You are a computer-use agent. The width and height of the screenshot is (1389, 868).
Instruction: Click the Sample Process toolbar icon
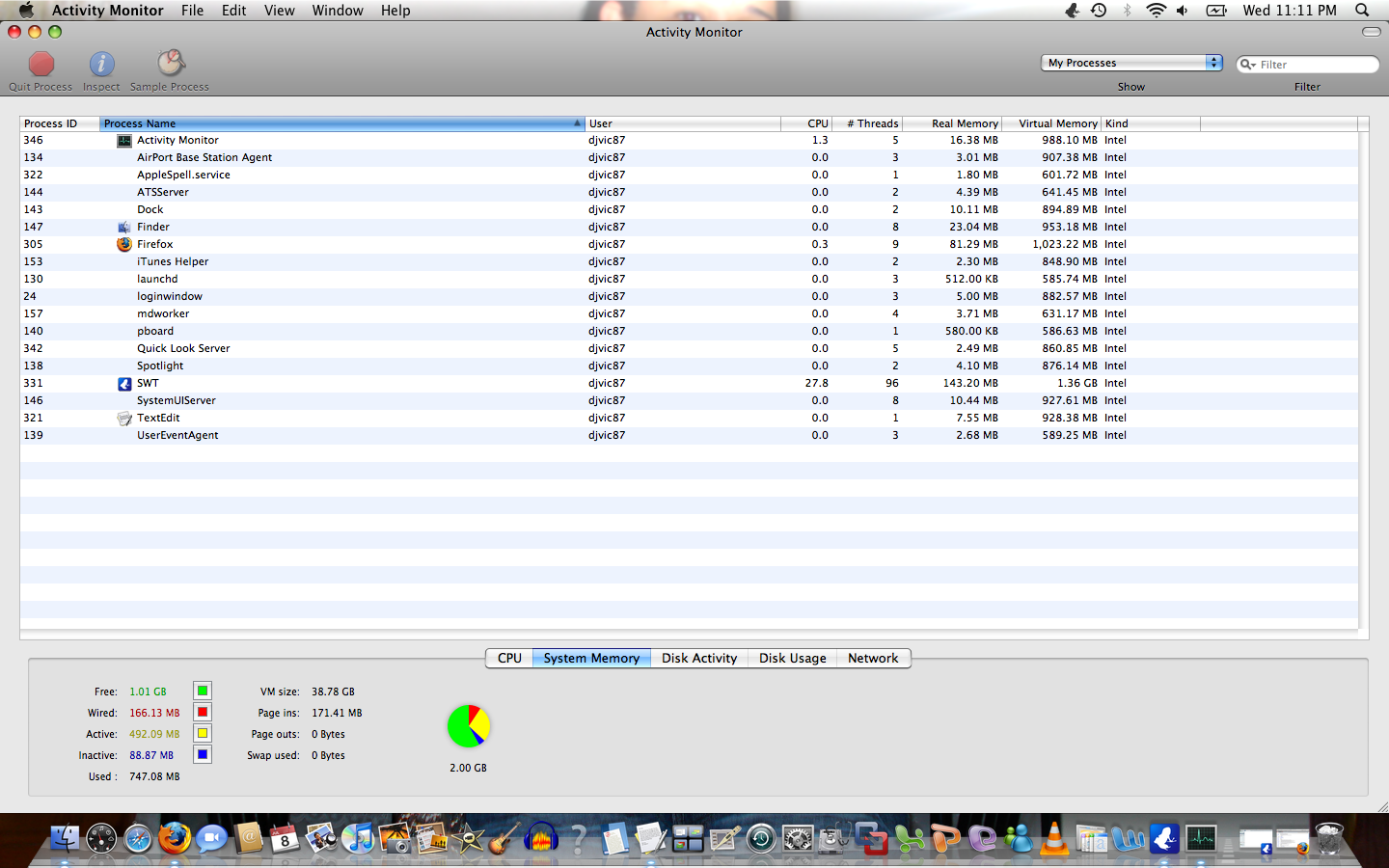pos(171,63)
